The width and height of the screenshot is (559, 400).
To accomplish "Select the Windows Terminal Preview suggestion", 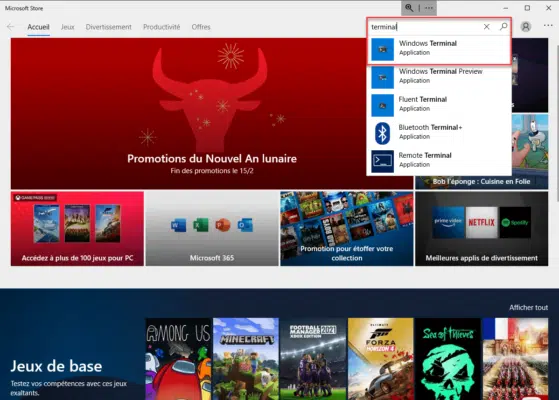I will [x=439, y=77].
